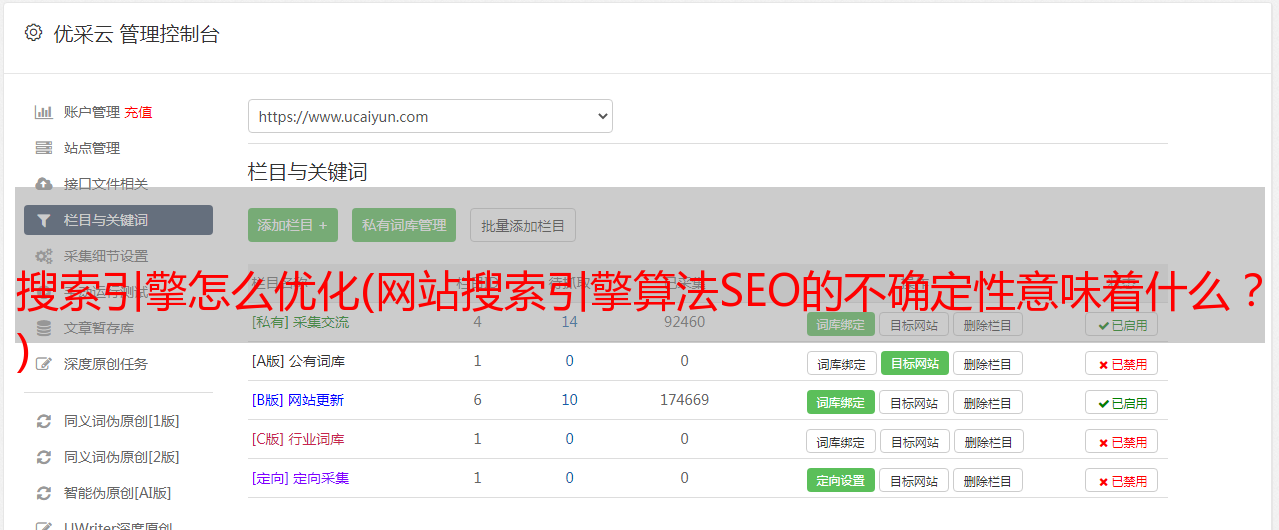This screenshot has height=530, width=1279.
Task: Click the red 充值 link
Action: pos(138,112)
